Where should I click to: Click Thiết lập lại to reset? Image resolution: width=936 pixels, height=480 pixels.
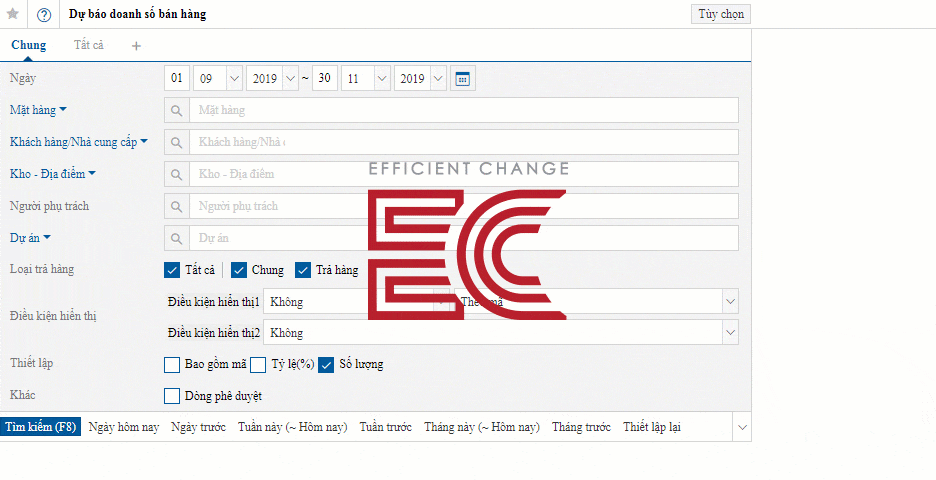click(x=652, y=427)
